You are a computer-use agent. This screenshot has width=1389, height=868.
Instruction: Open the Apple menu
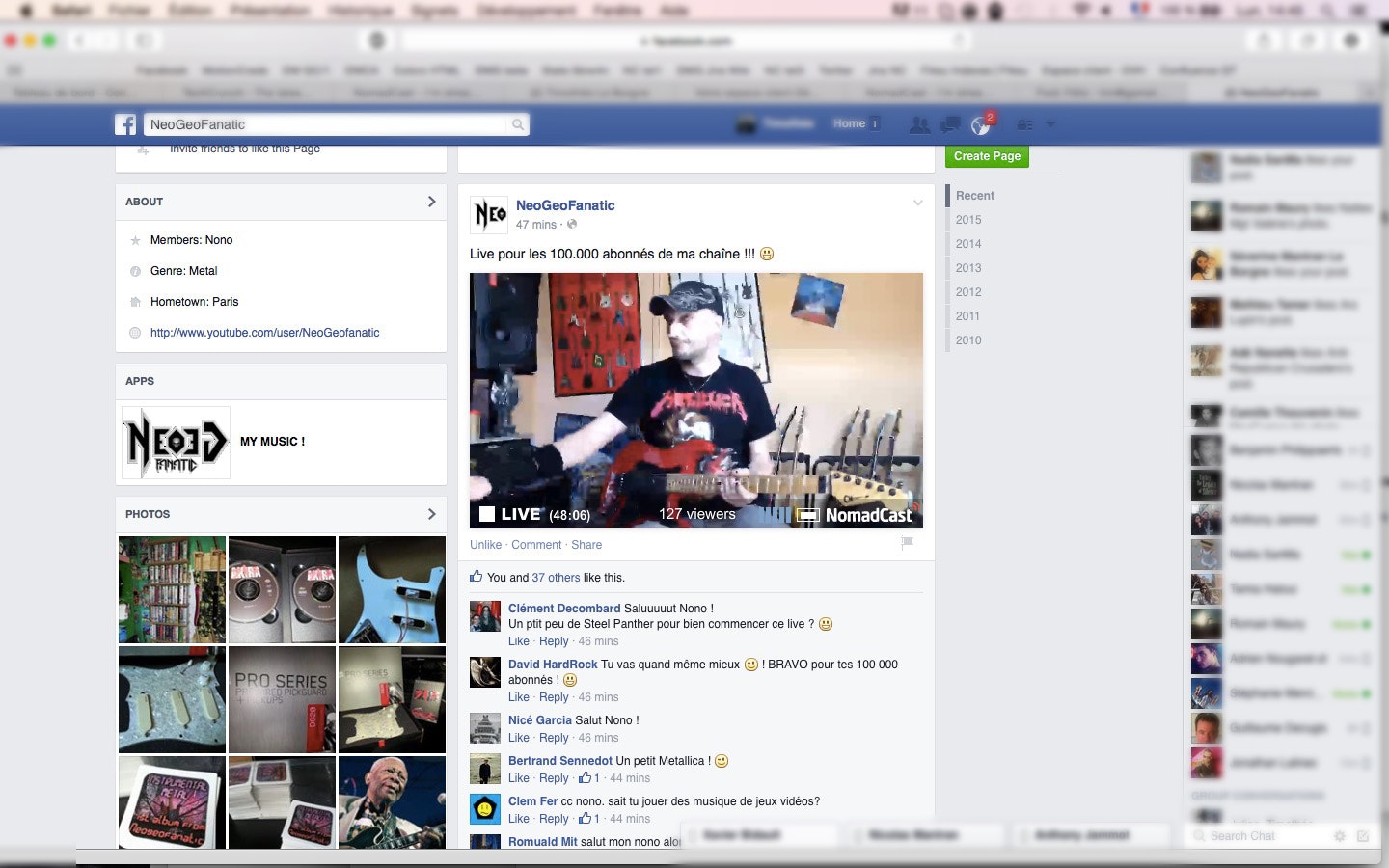[x=26, y=11]
